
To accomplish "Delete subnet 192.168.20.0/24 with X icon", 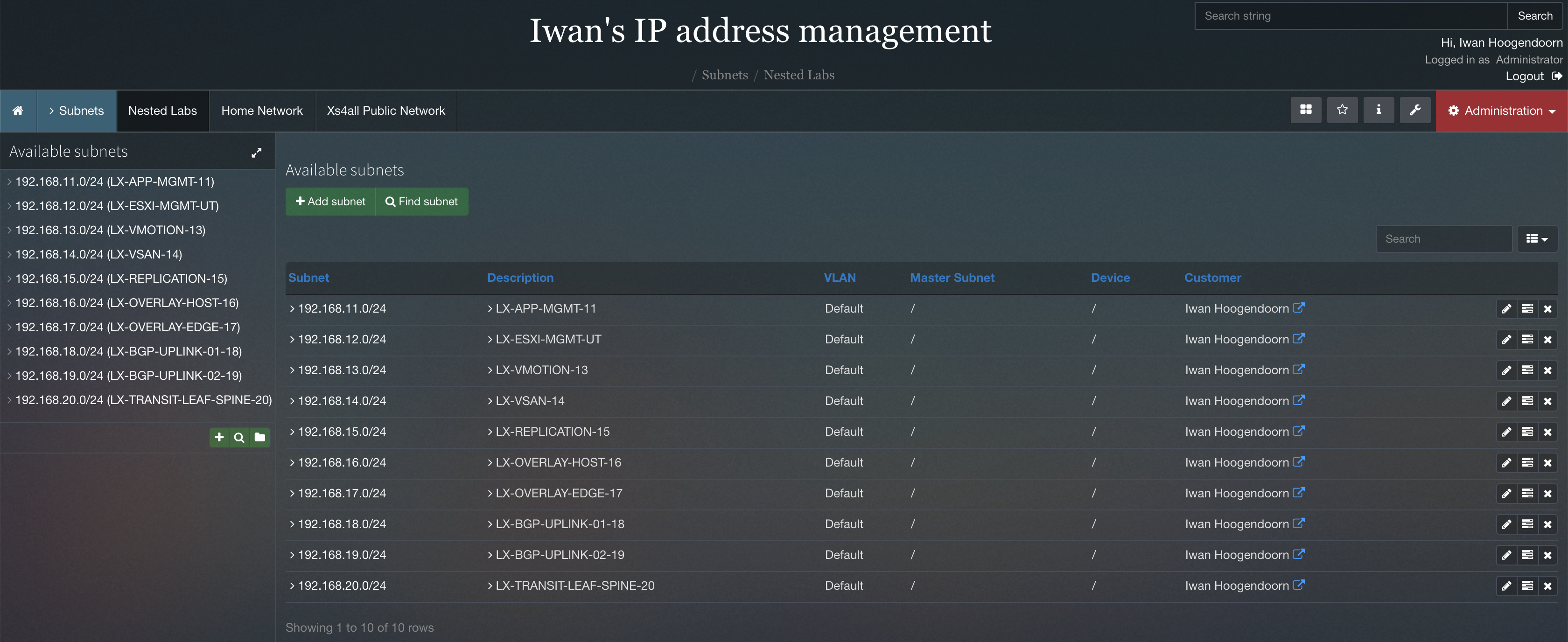I will point(1547,586).
